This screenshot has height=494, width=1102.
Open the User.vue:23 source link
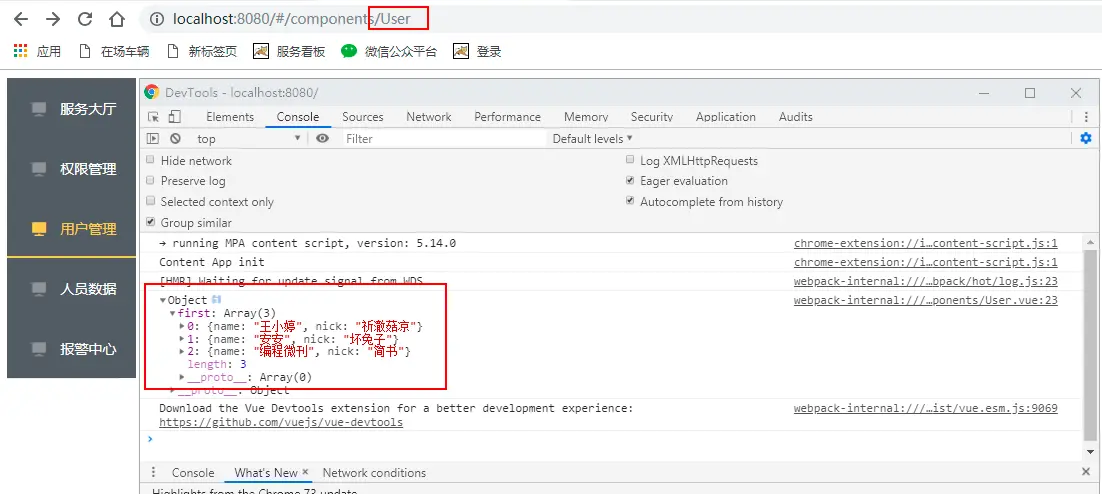click(926, 300)
